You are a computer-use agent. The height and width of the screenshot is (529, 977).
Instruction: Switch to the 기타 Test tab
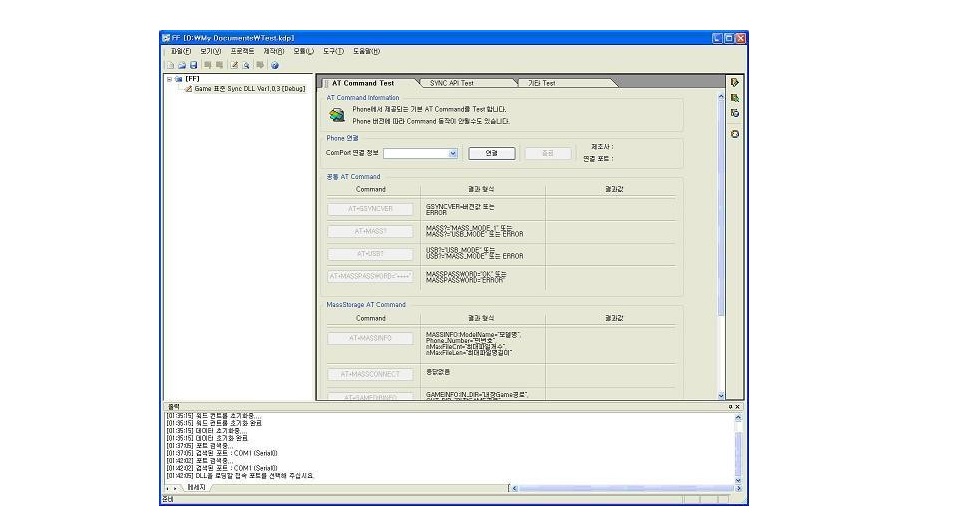[x=541, y=83]
